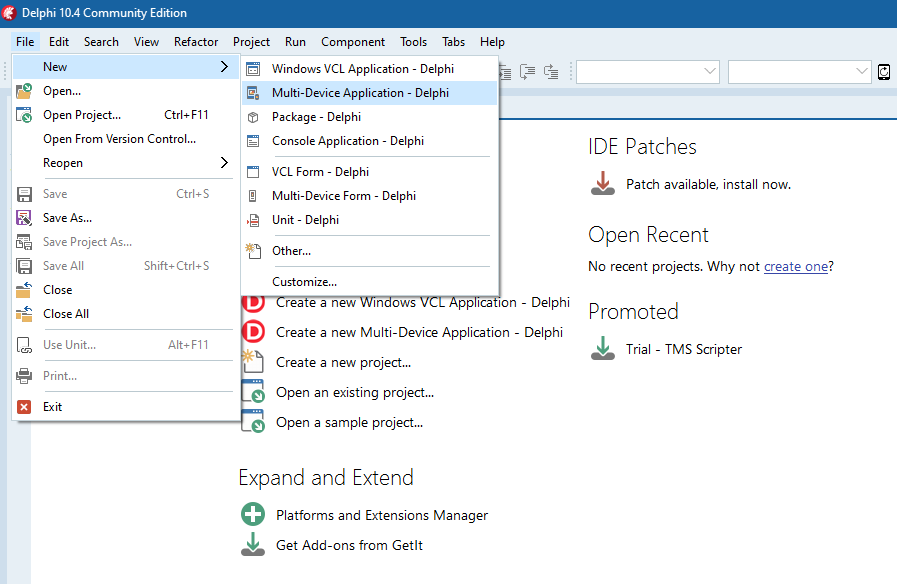Viewport: 897px width, 584px height.
Task: Open the first toolbar combo box dropdown
Action: point(709,71)
